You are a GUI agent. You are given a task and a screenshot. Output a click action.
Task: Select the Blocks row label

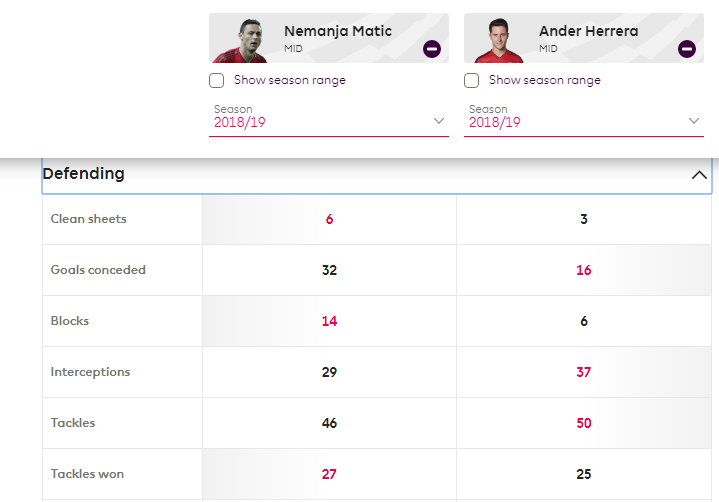pyautogui.click(x=70, y=321)
